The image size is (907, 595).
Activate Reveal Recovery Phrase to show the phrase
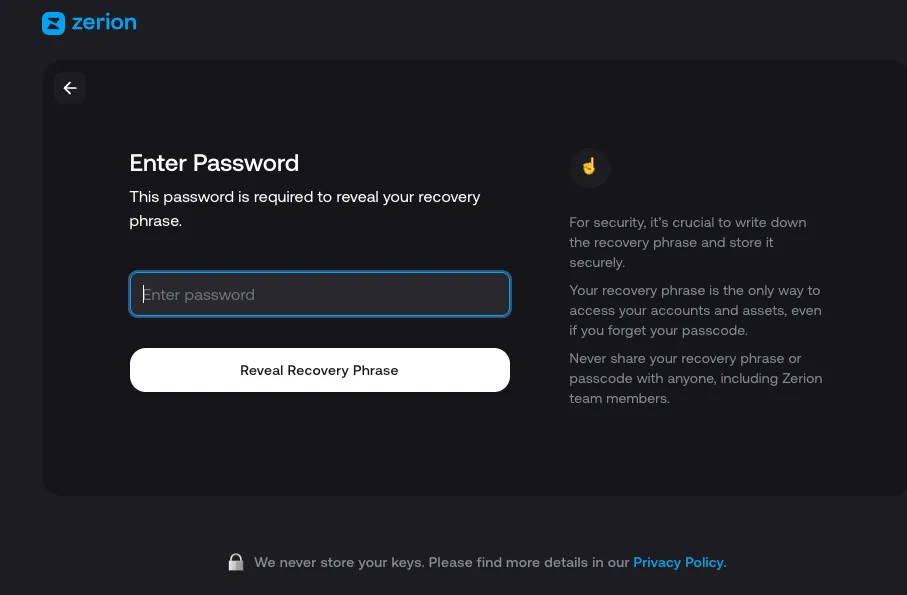[x=319, y=370]
